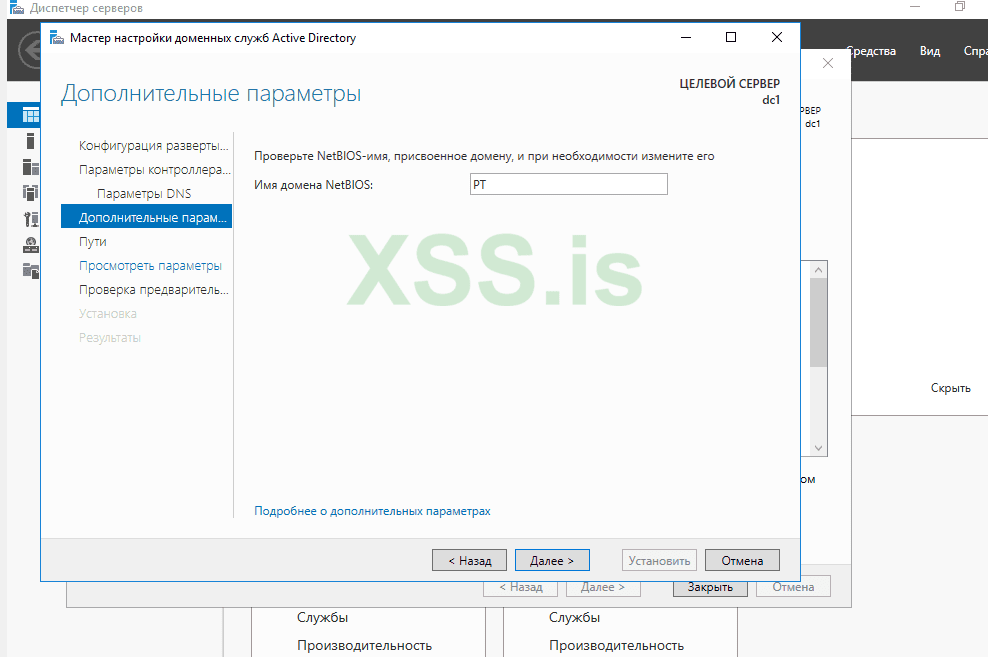The width and height of the screenshot is (988, 657).
Task: Close the Active Directory wizard window
Action: click(x=777, y=37)
